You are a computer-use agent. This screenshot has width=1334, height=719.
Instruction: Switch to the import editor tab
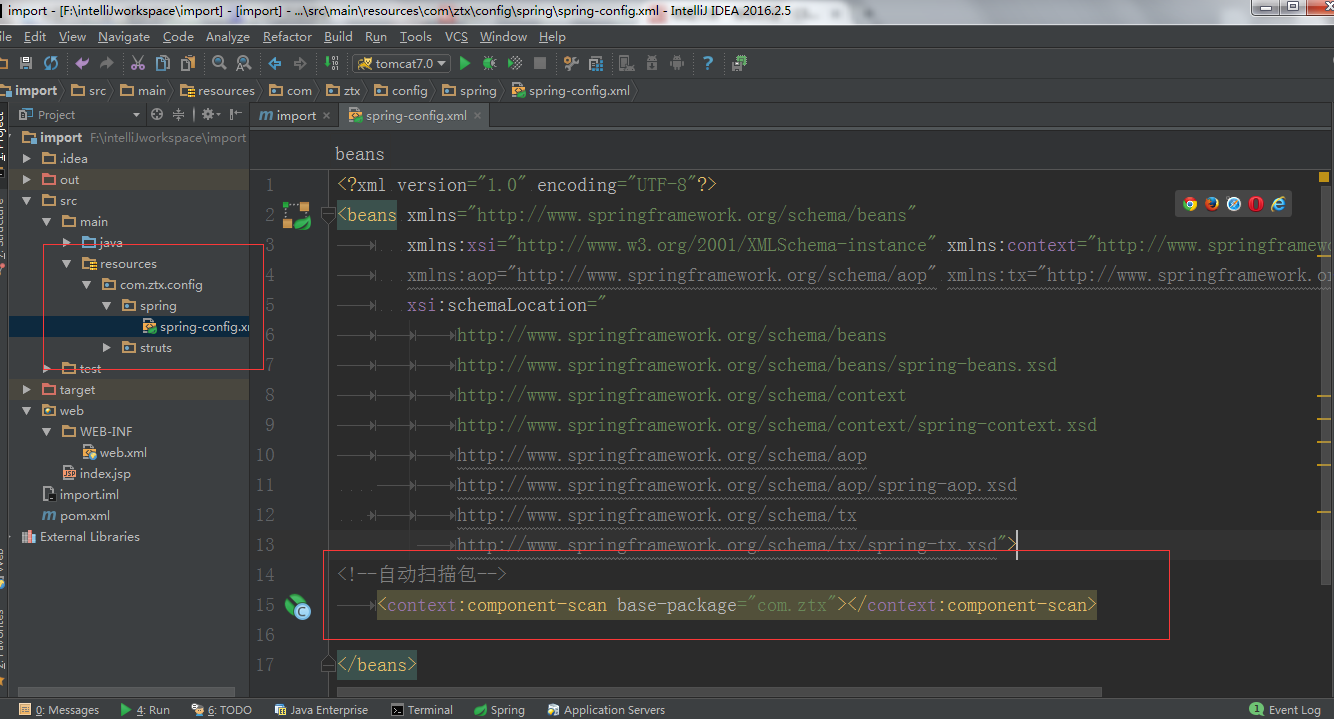pos(288,116)
